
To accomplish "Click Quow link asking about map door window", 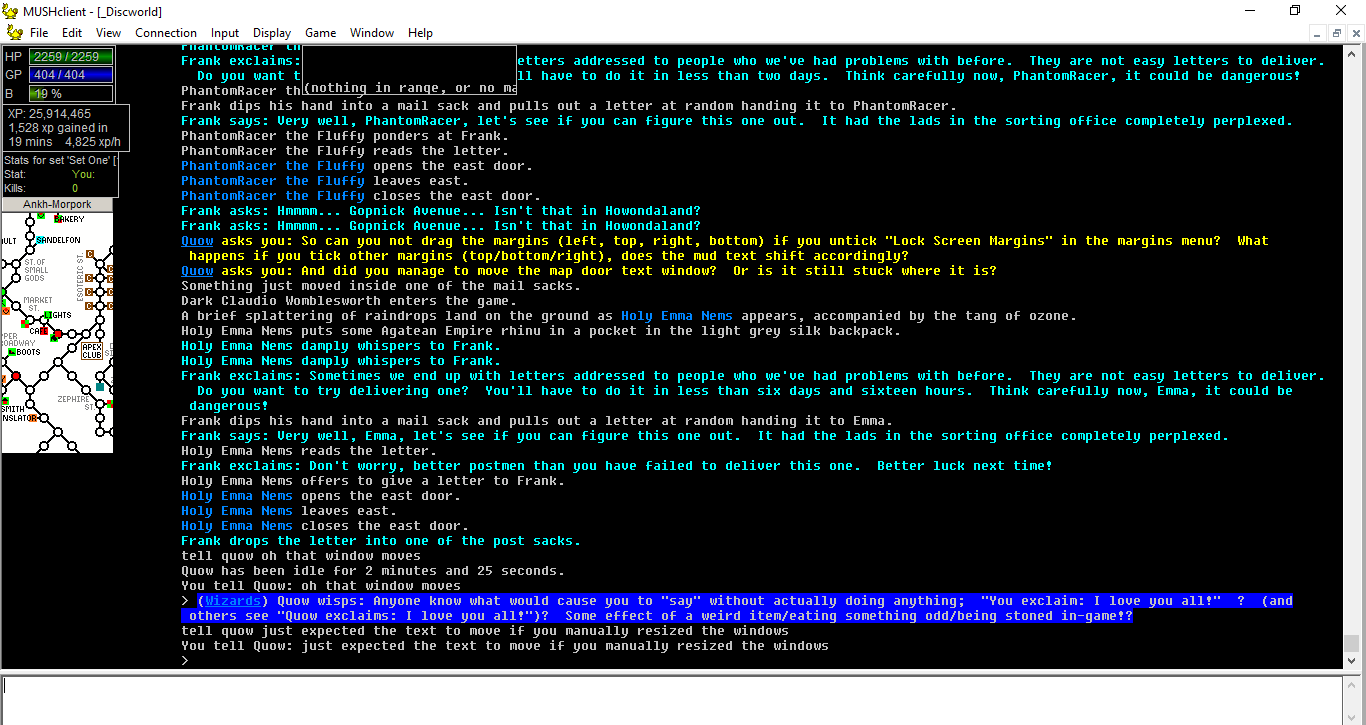I will point(197,271).
